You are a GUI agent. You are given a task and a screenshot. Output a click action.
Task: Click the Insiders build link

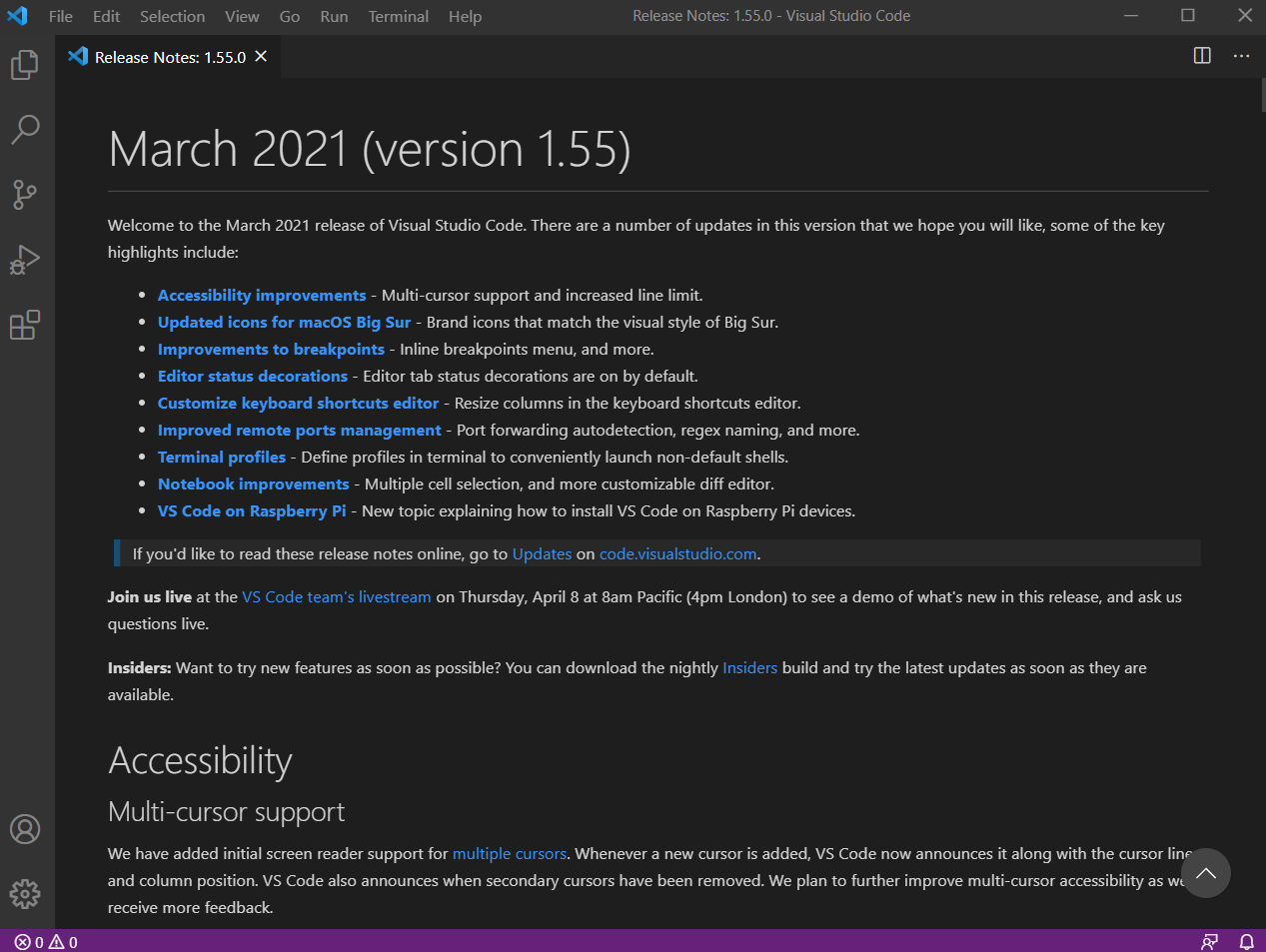(x=749, y=668)
